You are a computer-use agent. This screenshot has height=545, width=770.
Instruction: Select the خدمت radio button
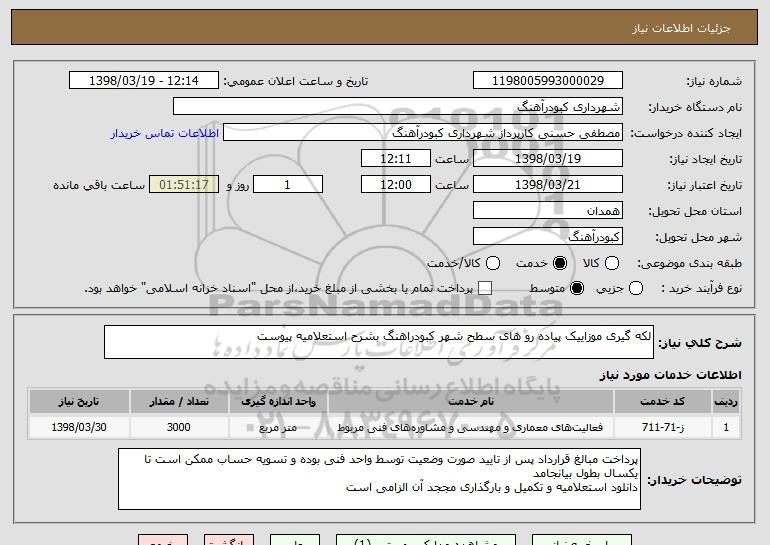pos(560,263)
